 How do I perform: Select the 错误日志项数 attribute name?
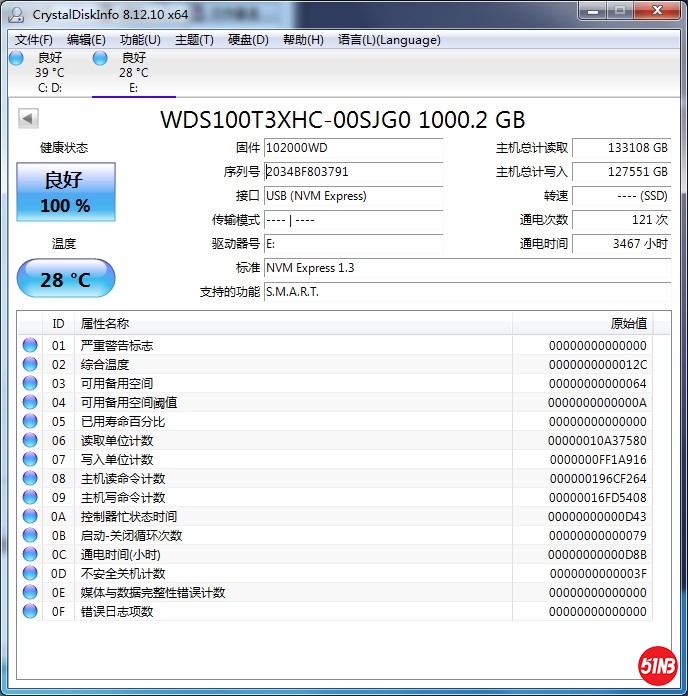click(117, 612)
